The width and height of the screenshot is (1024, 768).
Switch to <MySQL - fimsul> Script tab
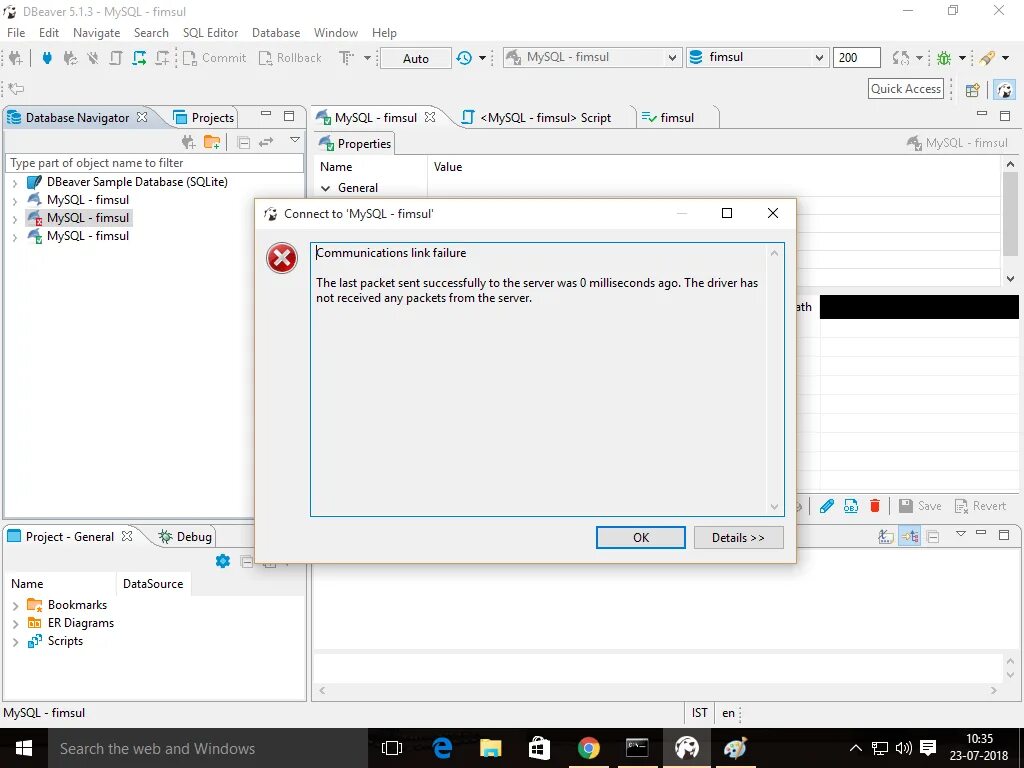tap(537, 118)
